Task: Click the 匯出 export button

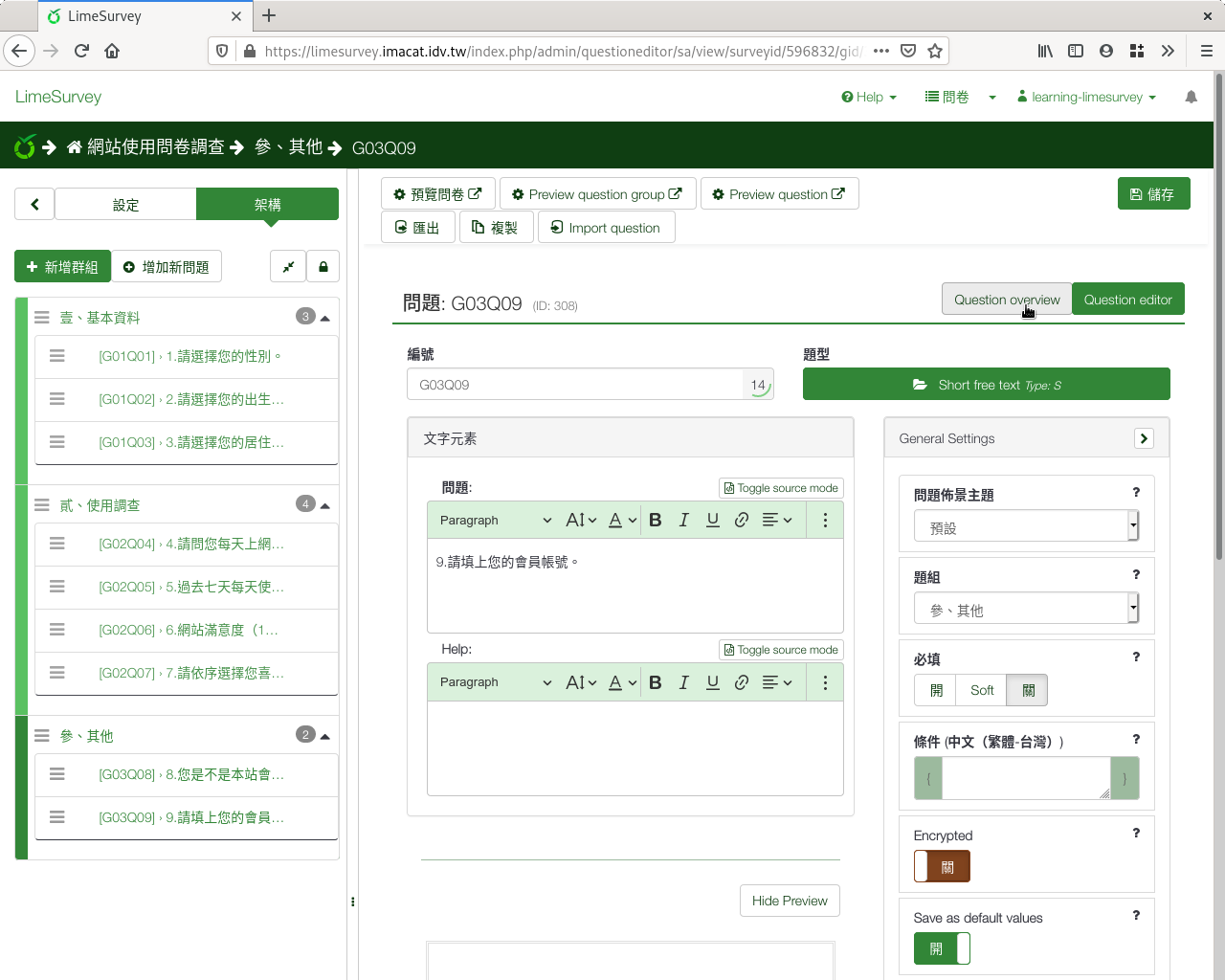Action: pos(417,227)
